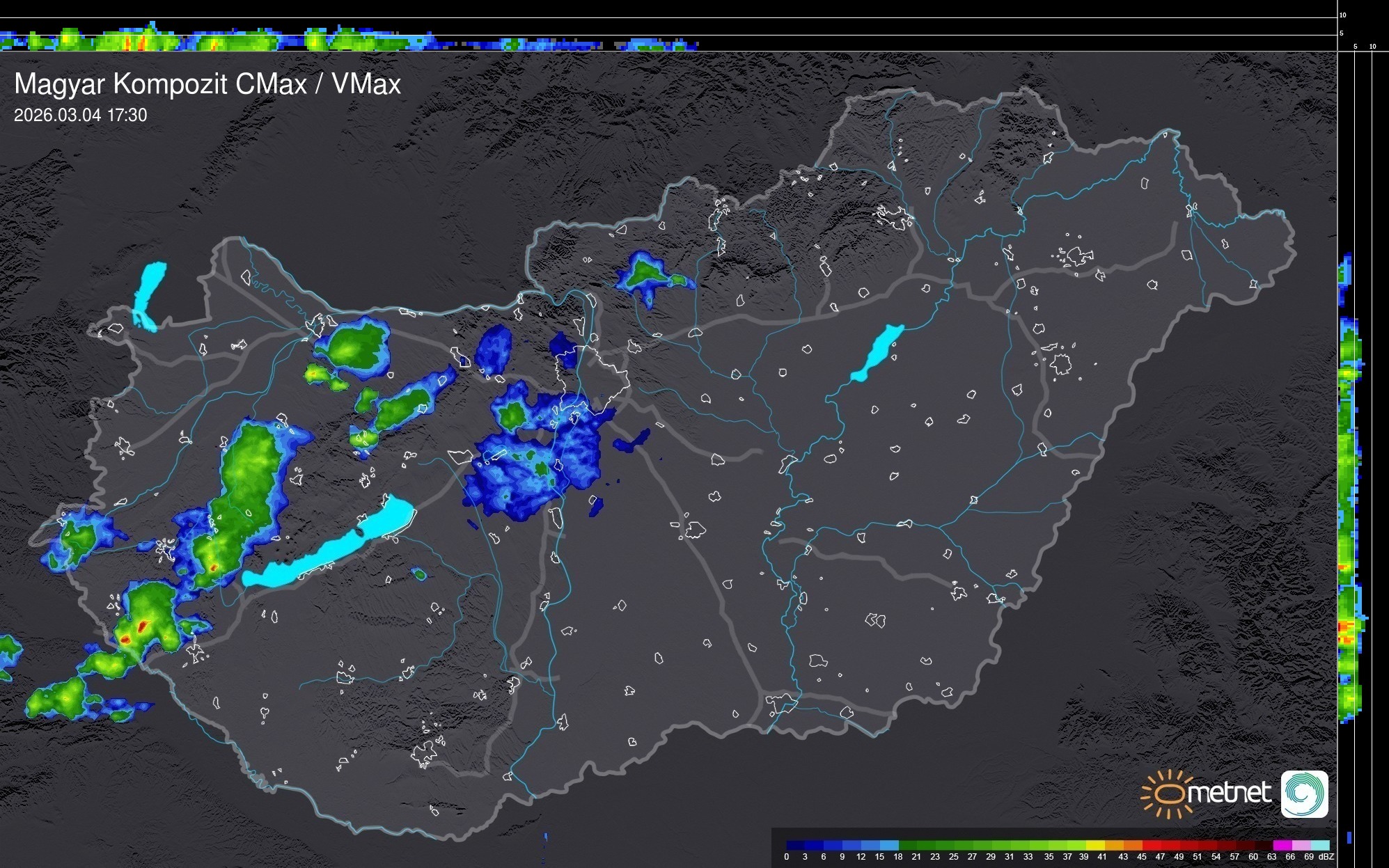1389x868 pixels.
Task: Select the magenta 63 dBZ legend swatch
Action: point(1281,845)
